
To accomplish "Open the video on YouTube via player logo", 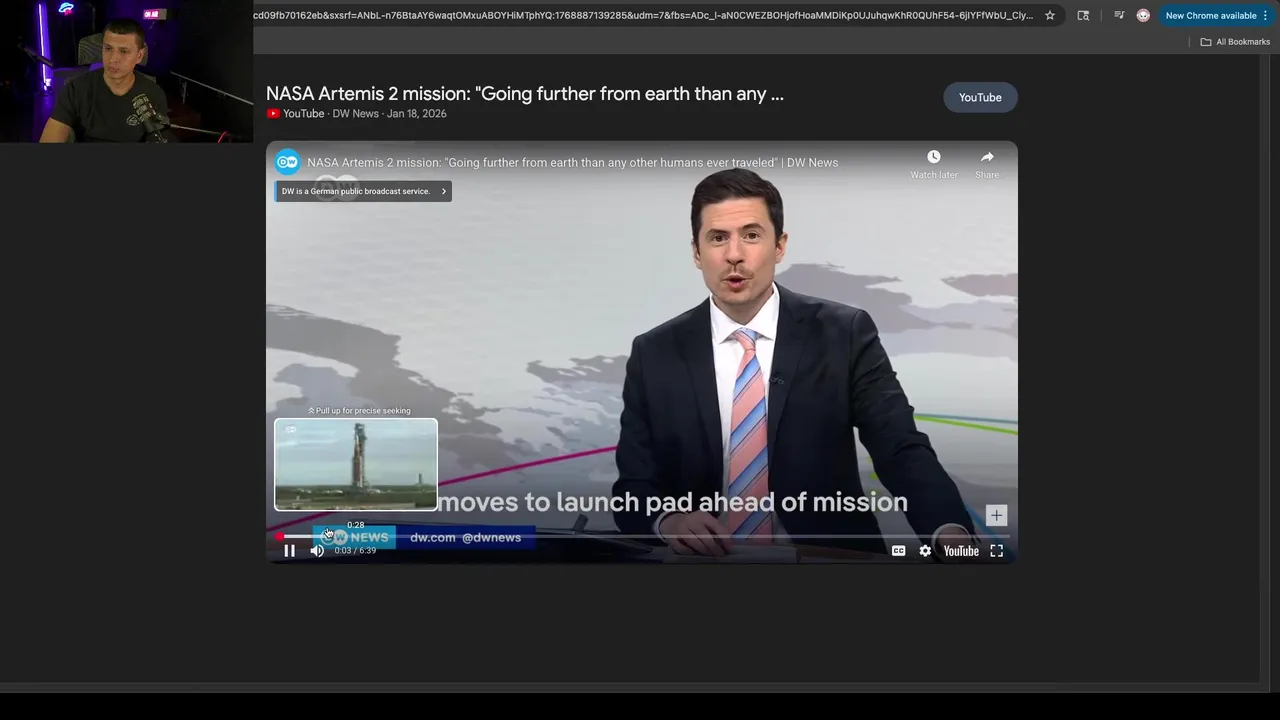I will pos(961,551).
